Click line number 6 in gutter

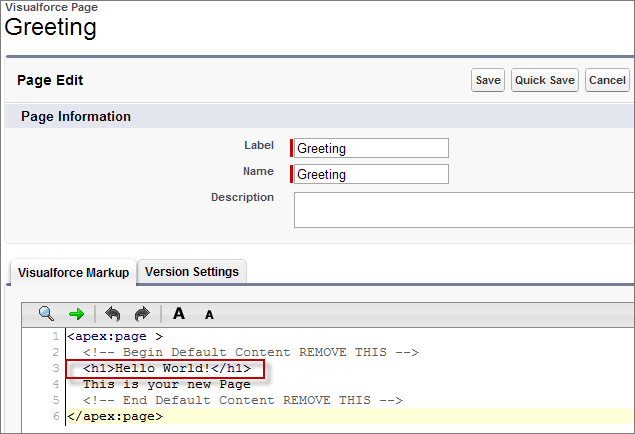55,416
